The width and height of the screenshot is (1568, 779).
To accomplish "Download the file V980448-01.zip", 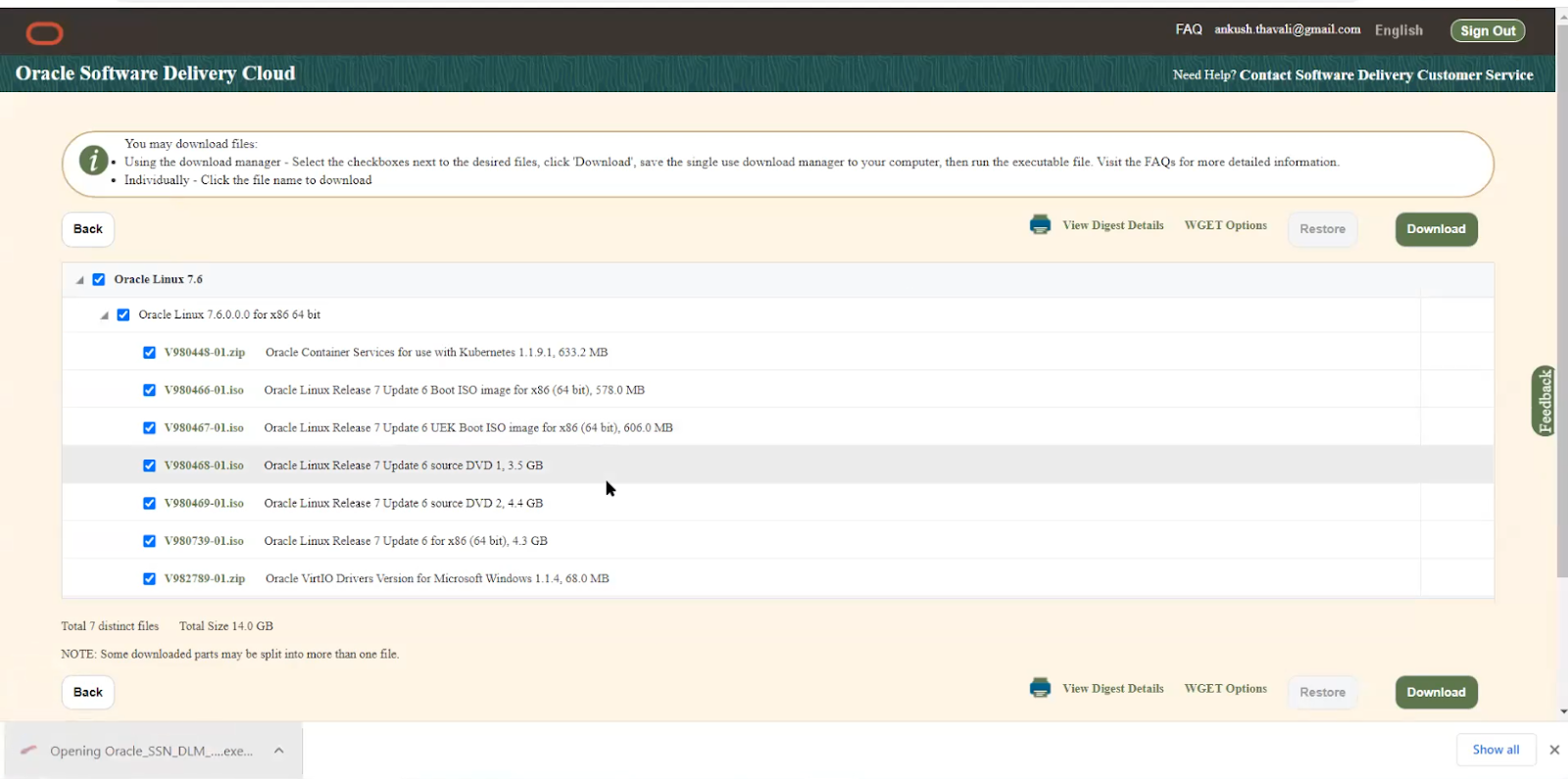I will (x=205, y=353).
